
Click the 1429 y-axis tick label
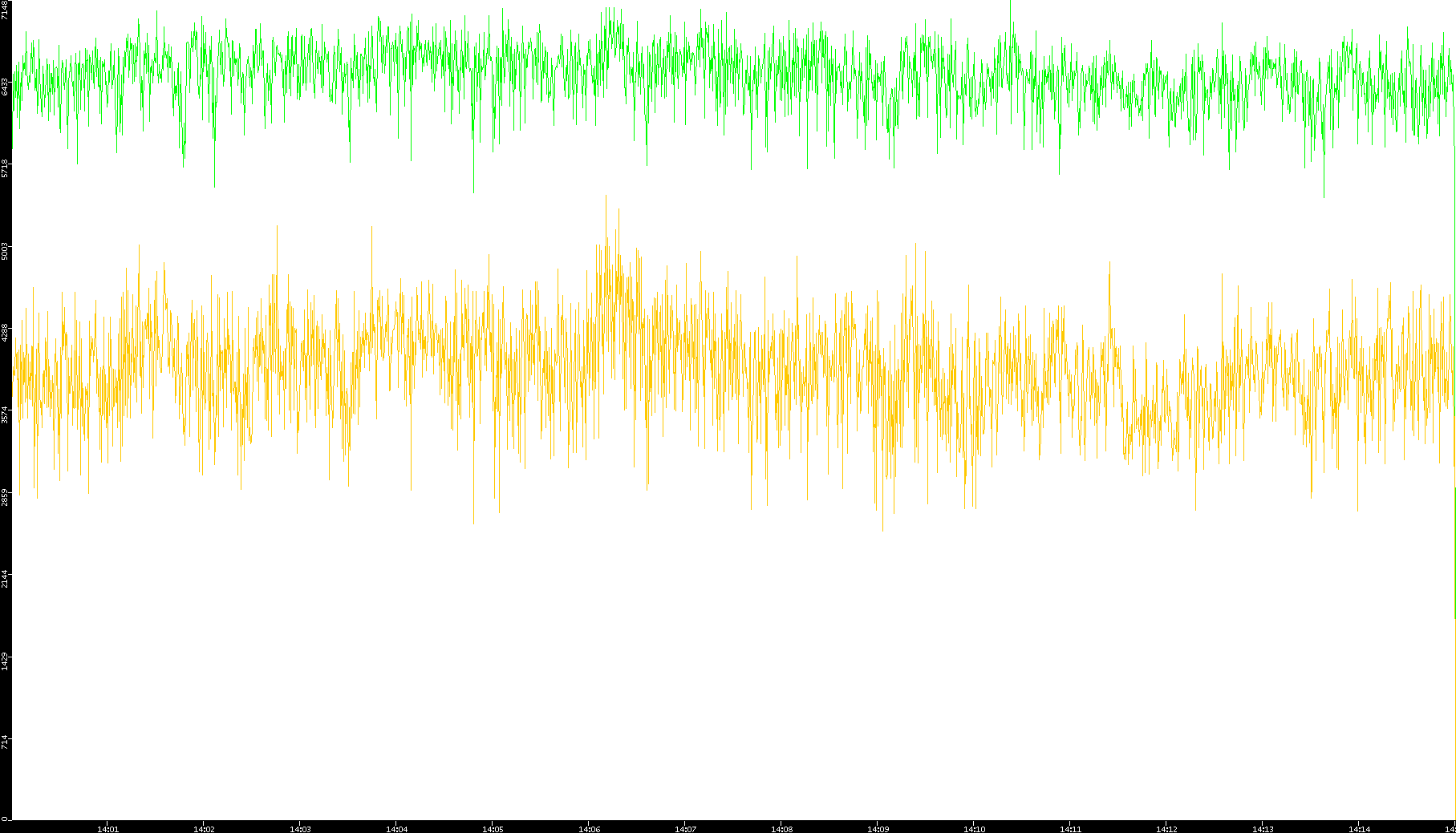click(6, 662)
